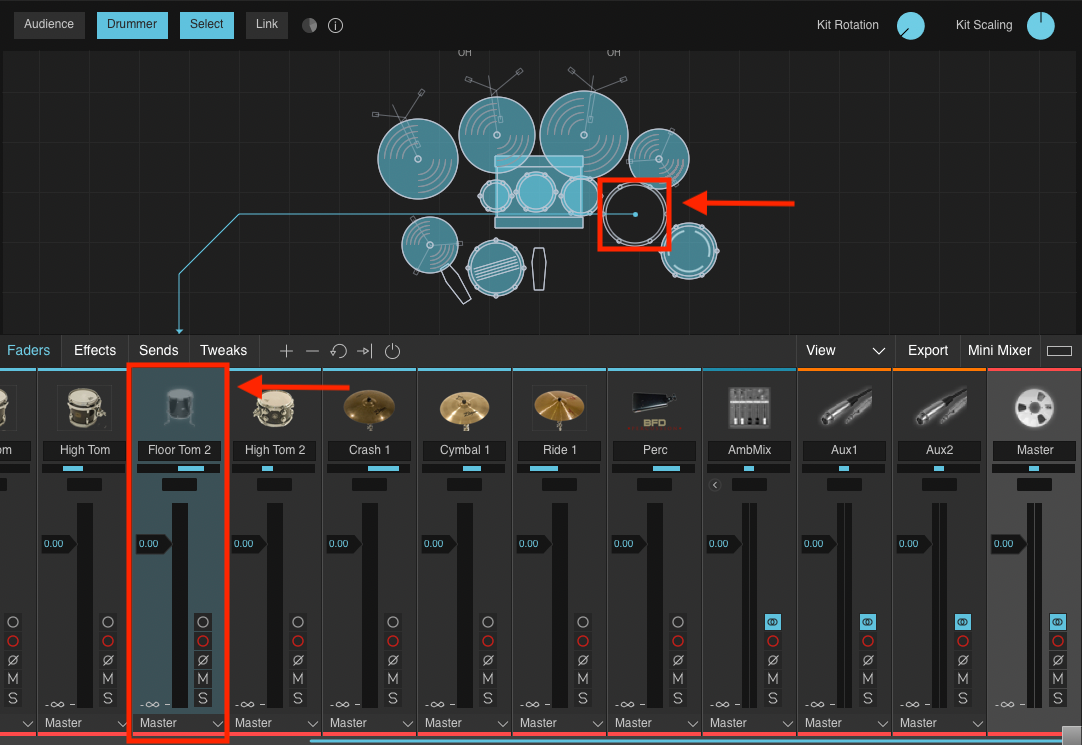1082x745 pixels.
Task: Mute the Perc channel
Action: click(678, 679)
